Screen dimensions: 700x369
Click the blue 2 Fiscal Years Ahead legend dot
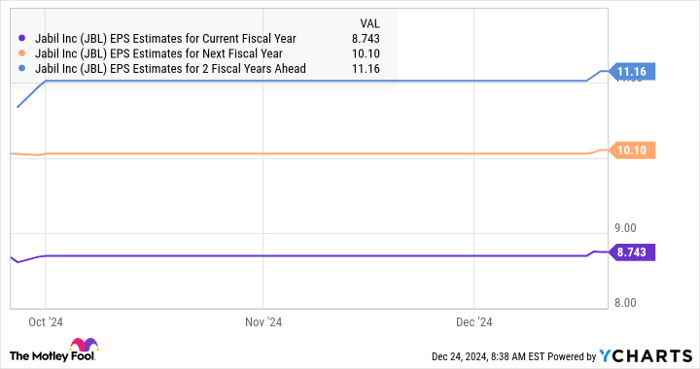[22, 69]
